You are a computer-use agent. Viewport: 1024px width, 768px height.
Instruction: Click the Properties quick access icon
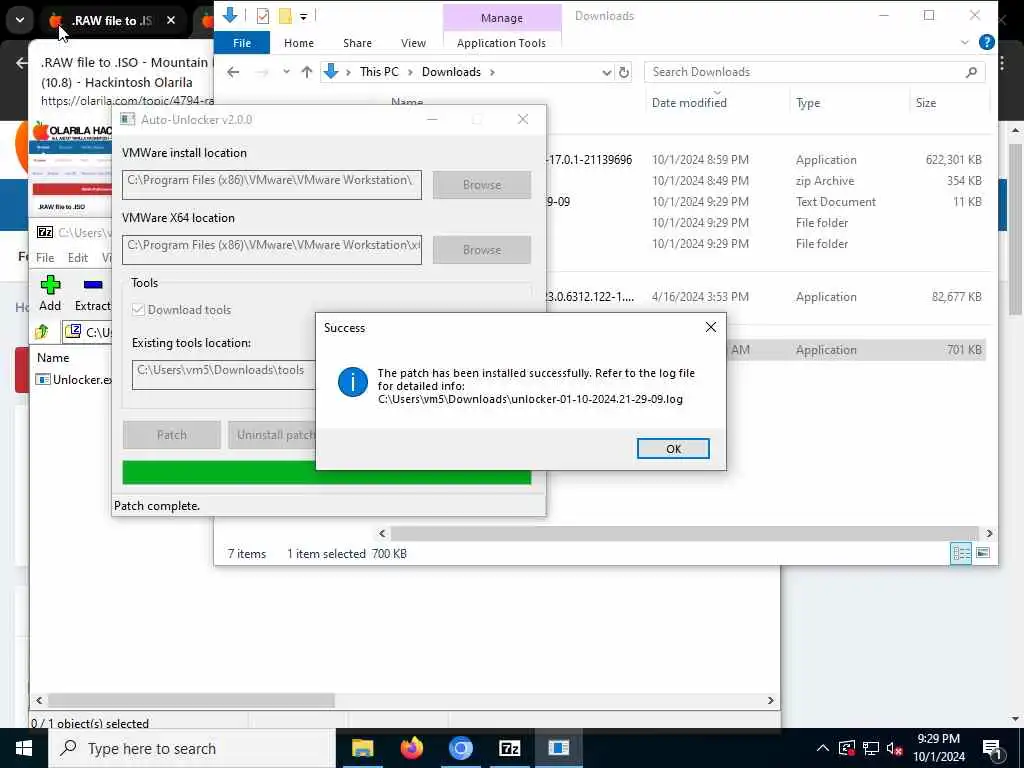click(x=263, y=15)
